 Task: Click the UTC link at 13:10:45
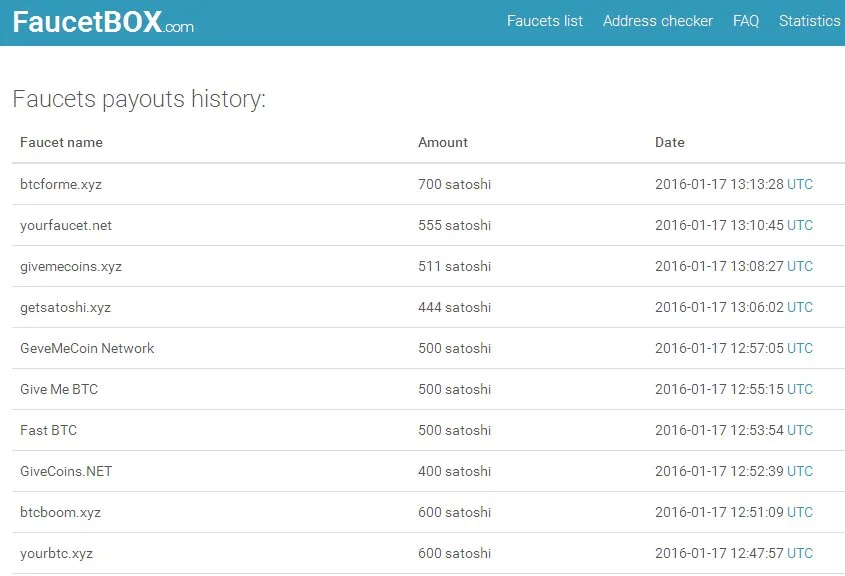pyautogui.click(x=800, y=225)
